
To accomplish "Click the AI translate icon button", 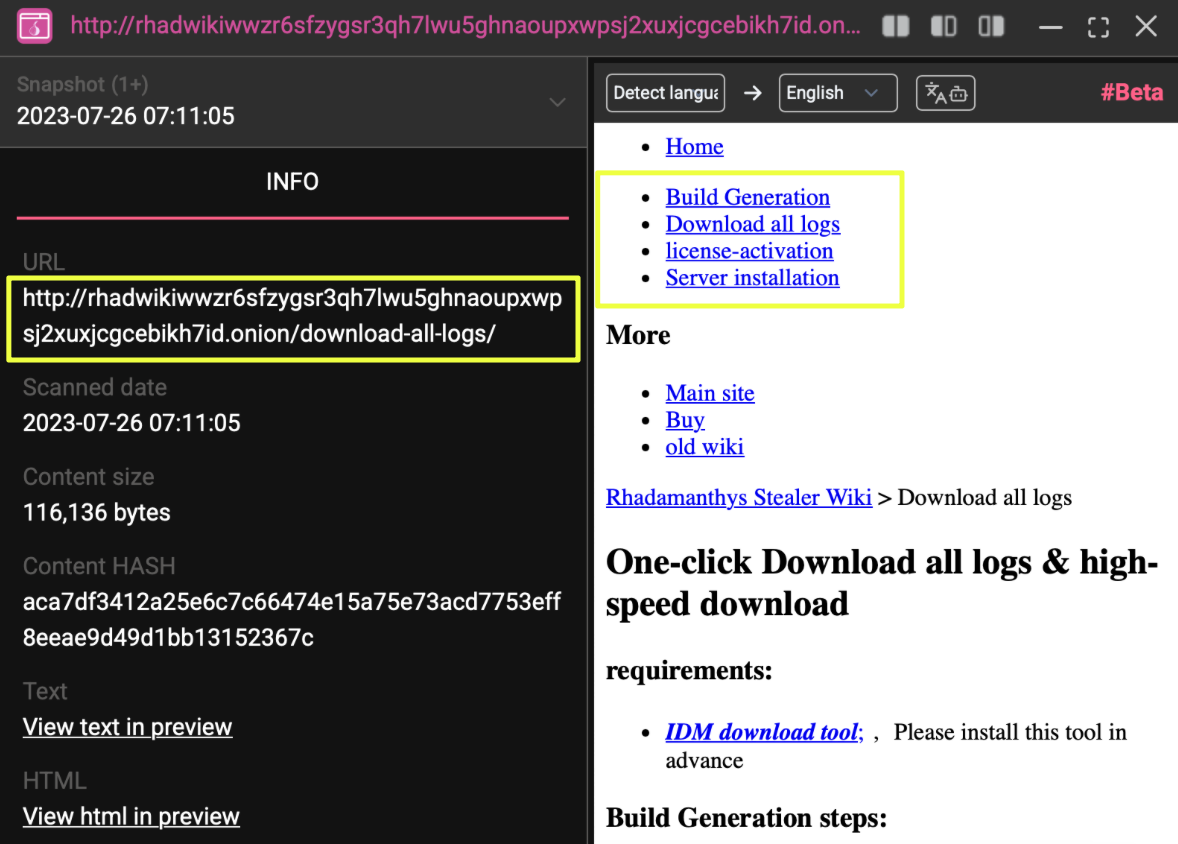I will [x=945, y=93].
